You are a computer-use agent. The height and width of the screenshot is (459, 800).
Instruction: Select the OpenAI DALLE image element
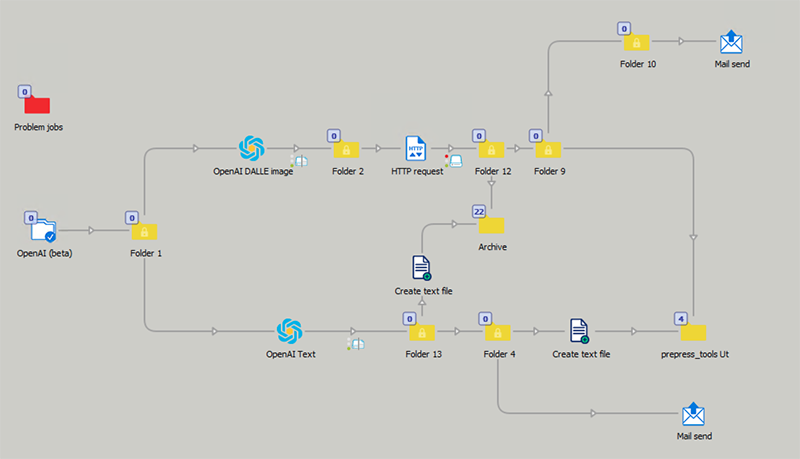point(252,149)
